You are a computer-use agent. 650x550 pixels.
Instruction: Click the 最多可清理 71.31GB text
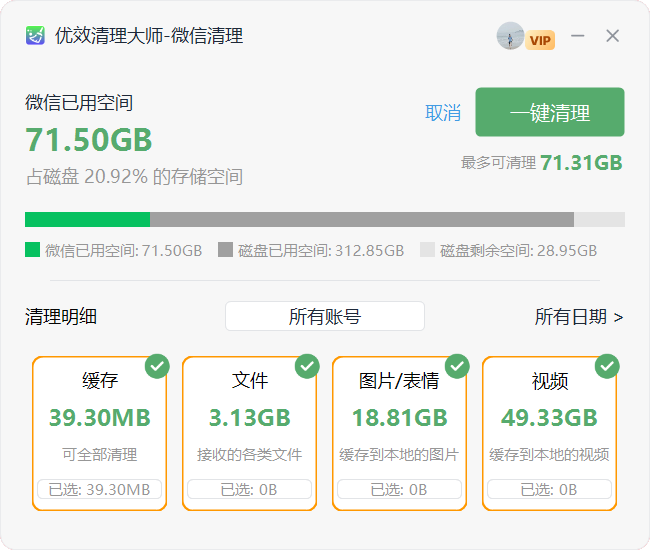[542, 162]
